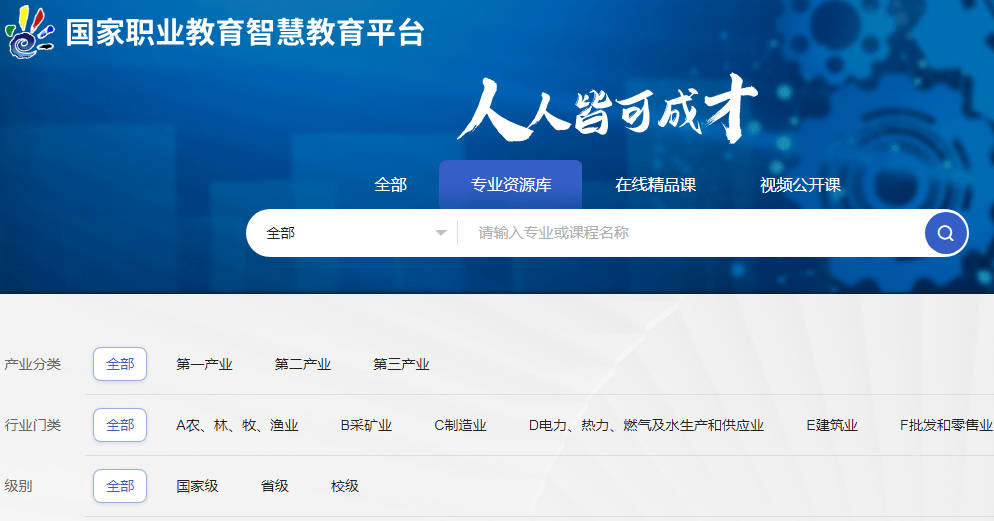The image size is (994, 521).
Task: Choose the A农、林、牧、渔业 industry filter
Action: point(237,425)
